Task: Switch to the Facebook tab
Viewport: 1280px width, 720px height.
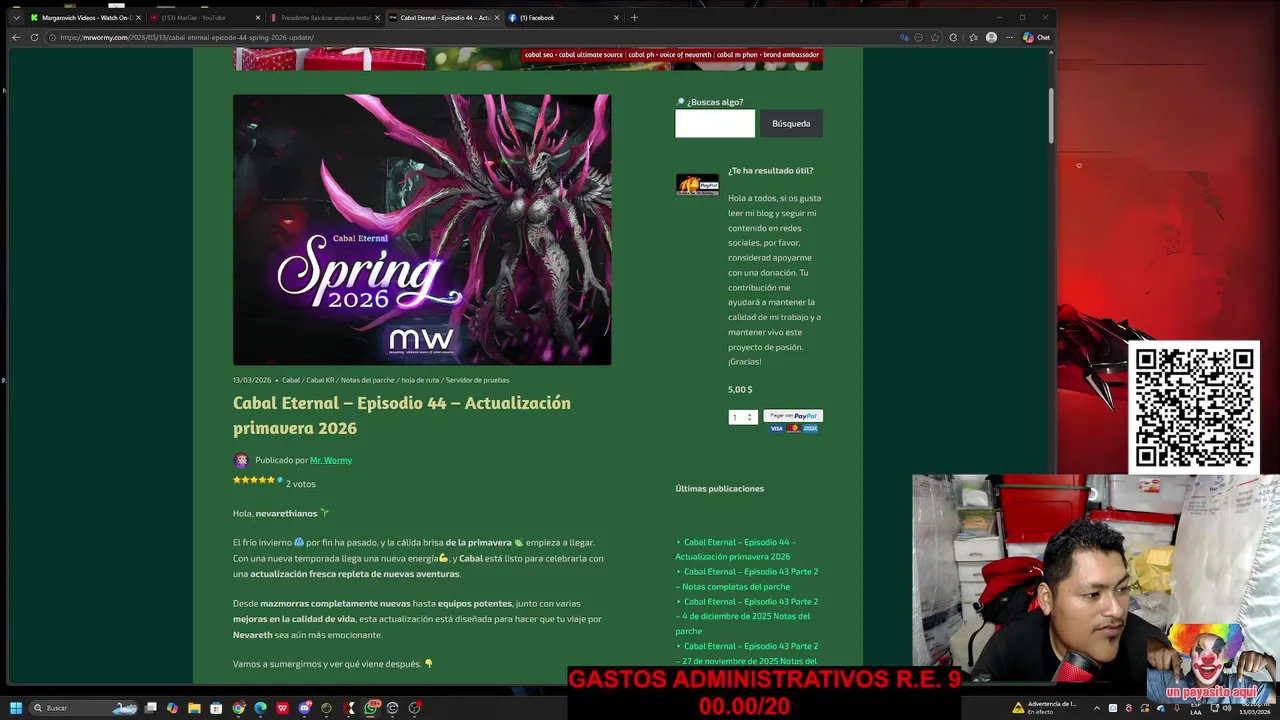Action: (x=563, y=17)
